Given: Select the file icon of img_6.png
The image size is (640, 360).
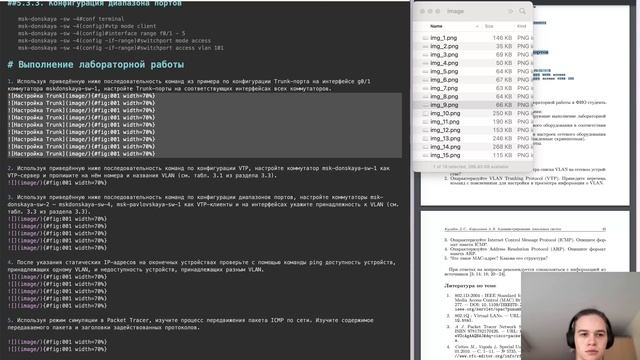Looking at the screenshot, I should (425, 80).
